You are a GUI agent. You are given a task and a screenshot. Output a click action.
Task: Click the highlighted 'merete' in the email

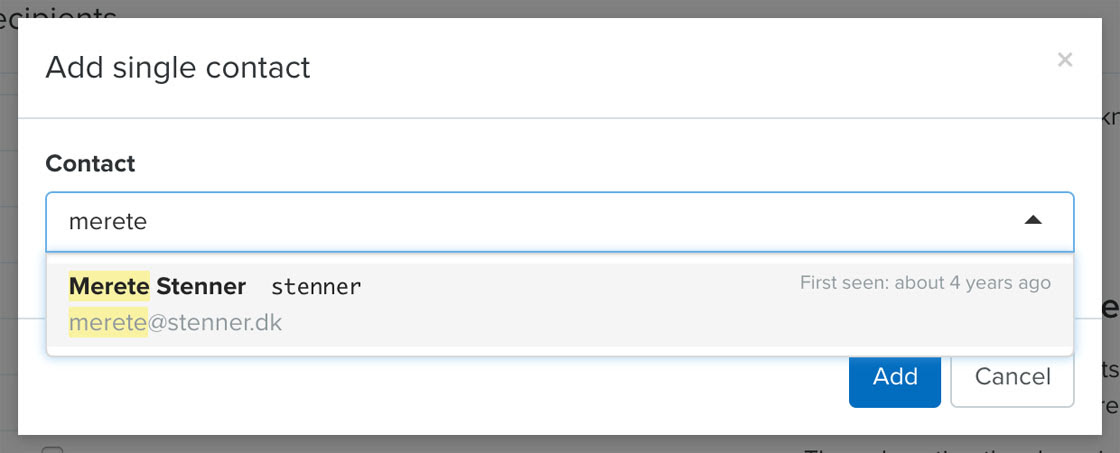[x=108, y=324]
